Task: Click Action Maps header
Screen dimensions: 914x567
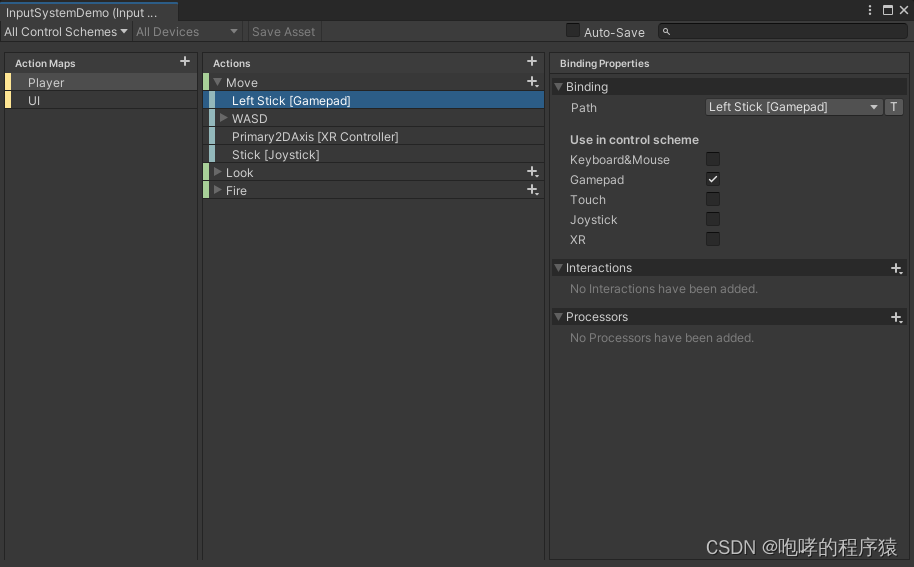Action: tap(45, 64)
